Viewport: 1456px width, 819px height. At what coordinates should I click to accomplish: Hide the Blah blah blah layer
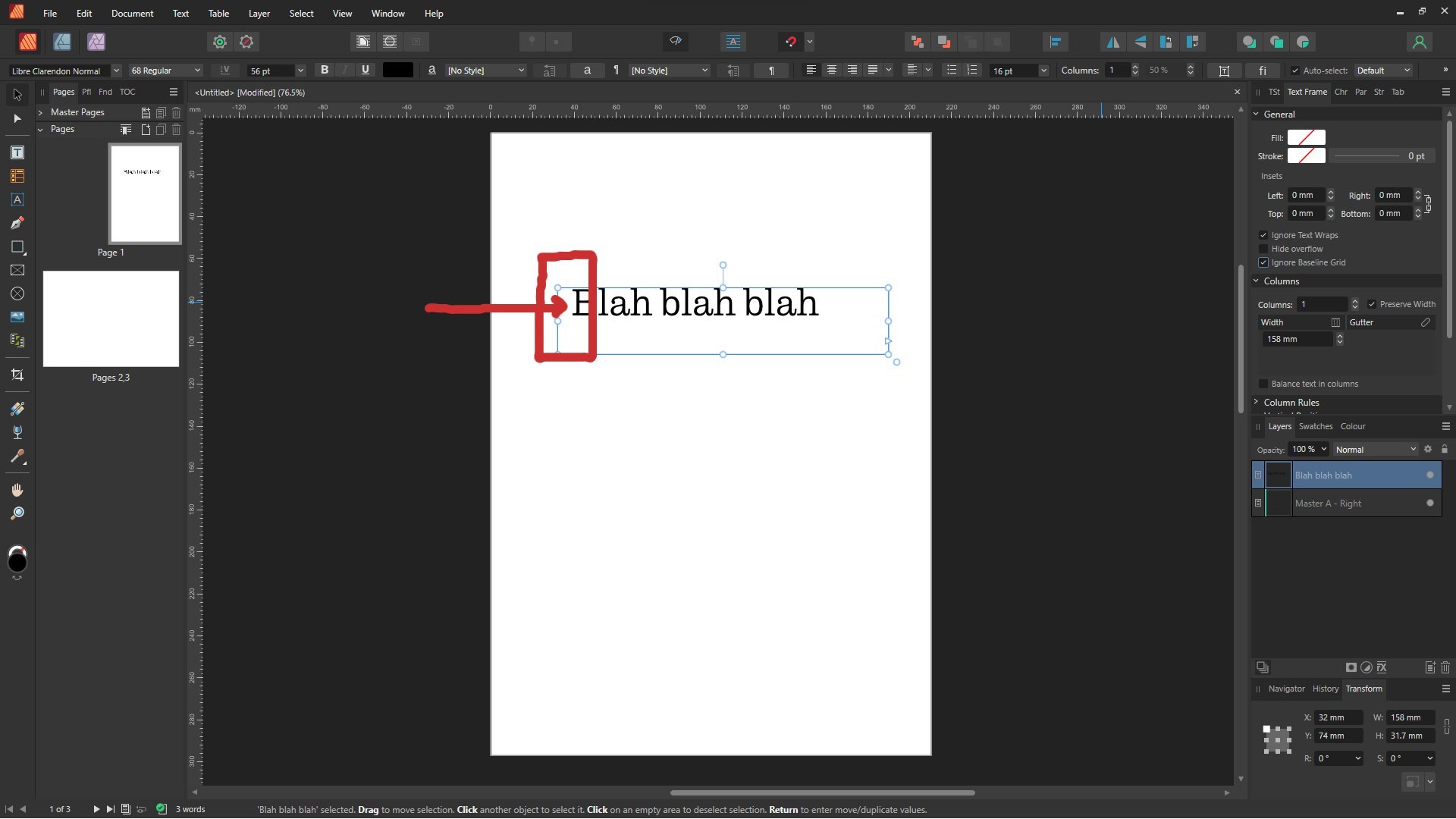tap(1430, 475)
